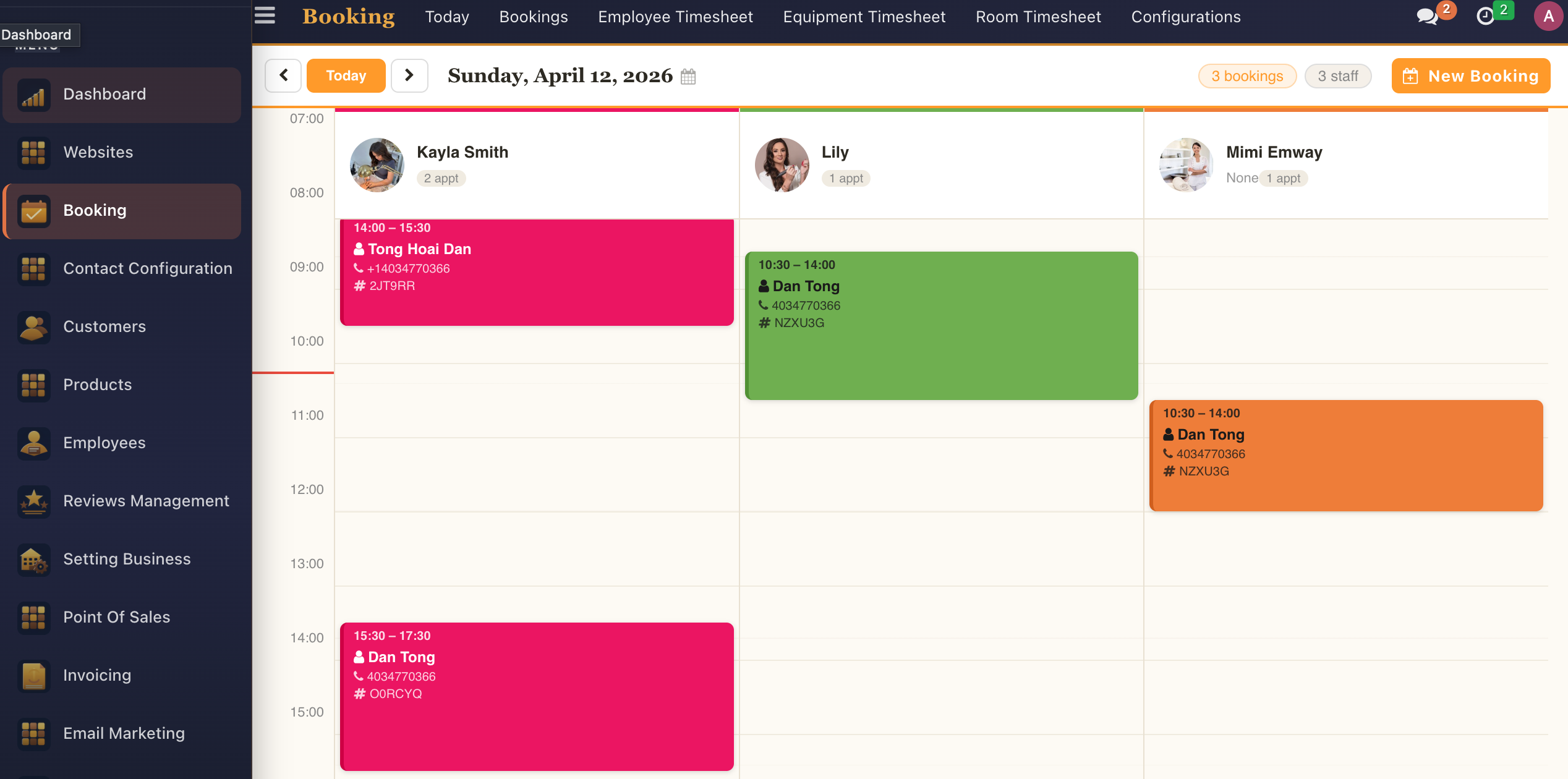Click the orange Today button
This screenshot has width=1568, height=779.
point(346,75)
